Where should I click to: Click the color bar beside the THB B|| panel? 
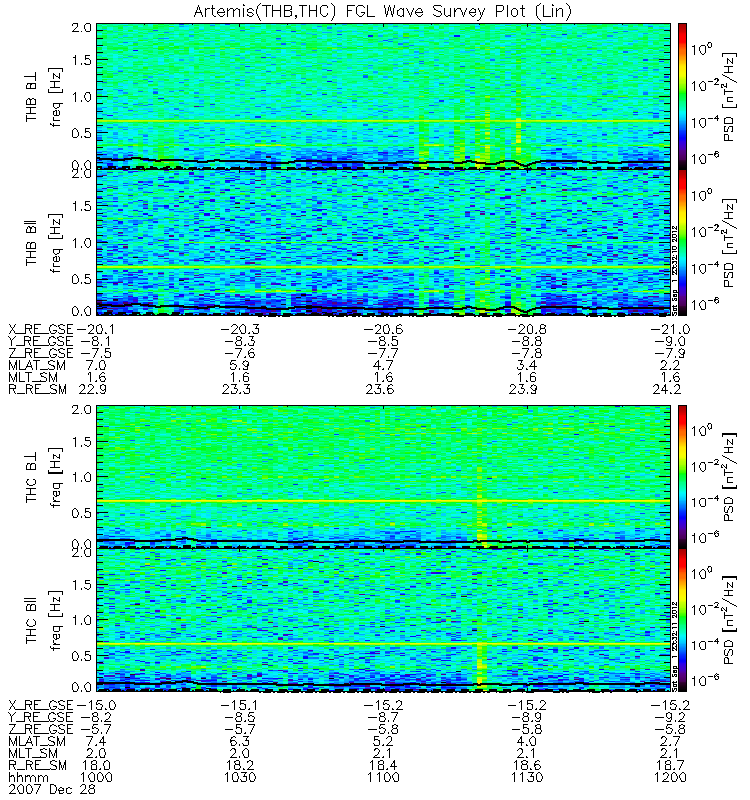(x=682, y=242)
